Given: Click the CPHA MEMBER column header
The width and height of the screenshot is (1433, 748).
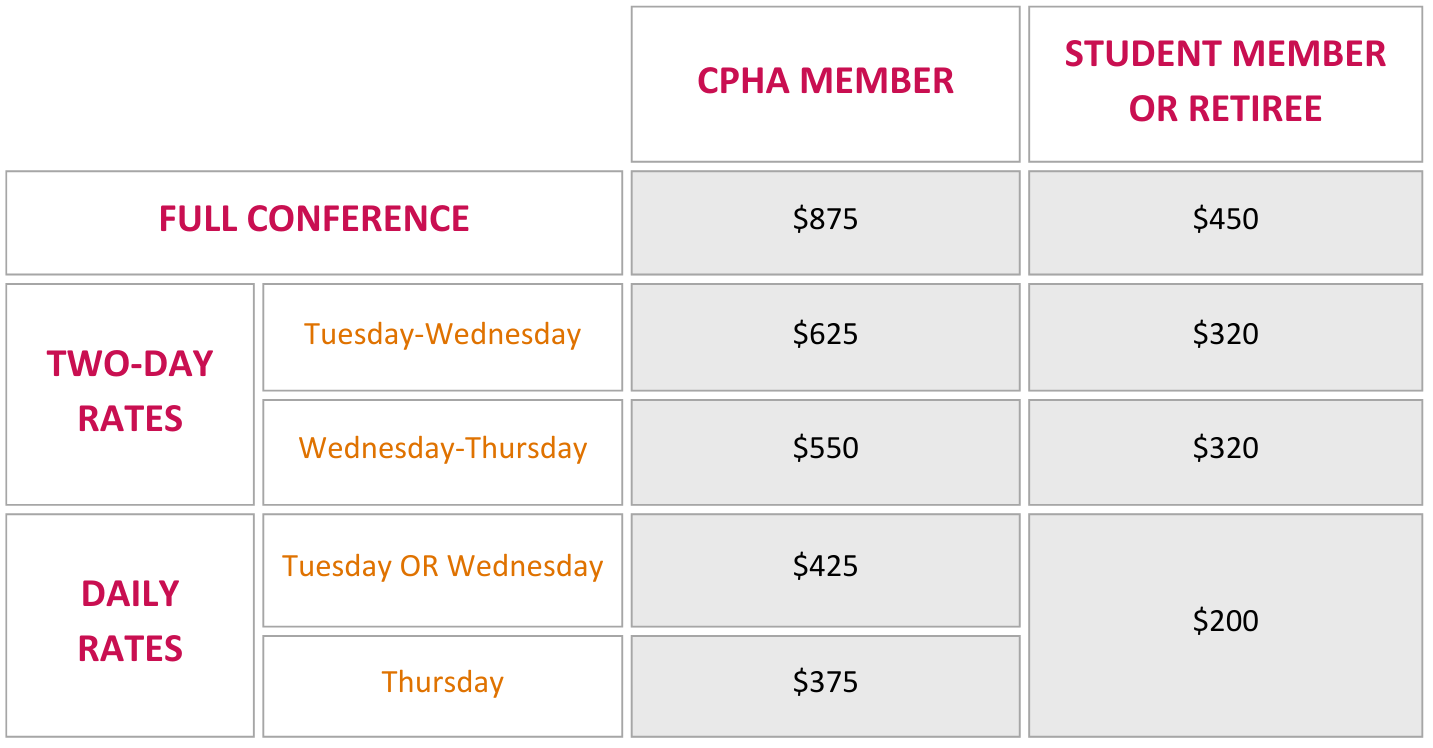Looking at the screenshot, I should (x=825, y=84).
